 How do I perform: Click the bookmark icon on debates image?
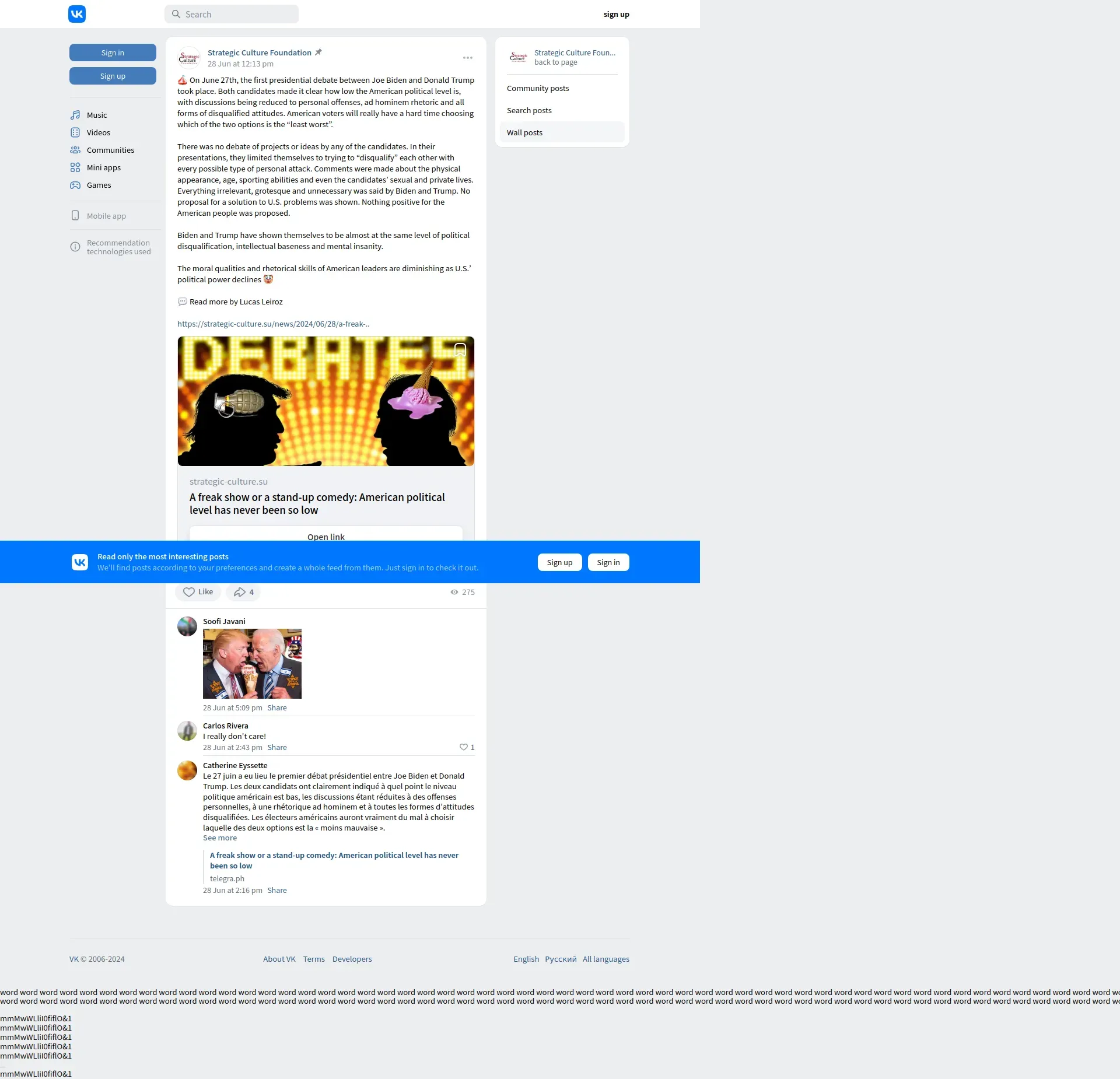[x=460, y=350]
